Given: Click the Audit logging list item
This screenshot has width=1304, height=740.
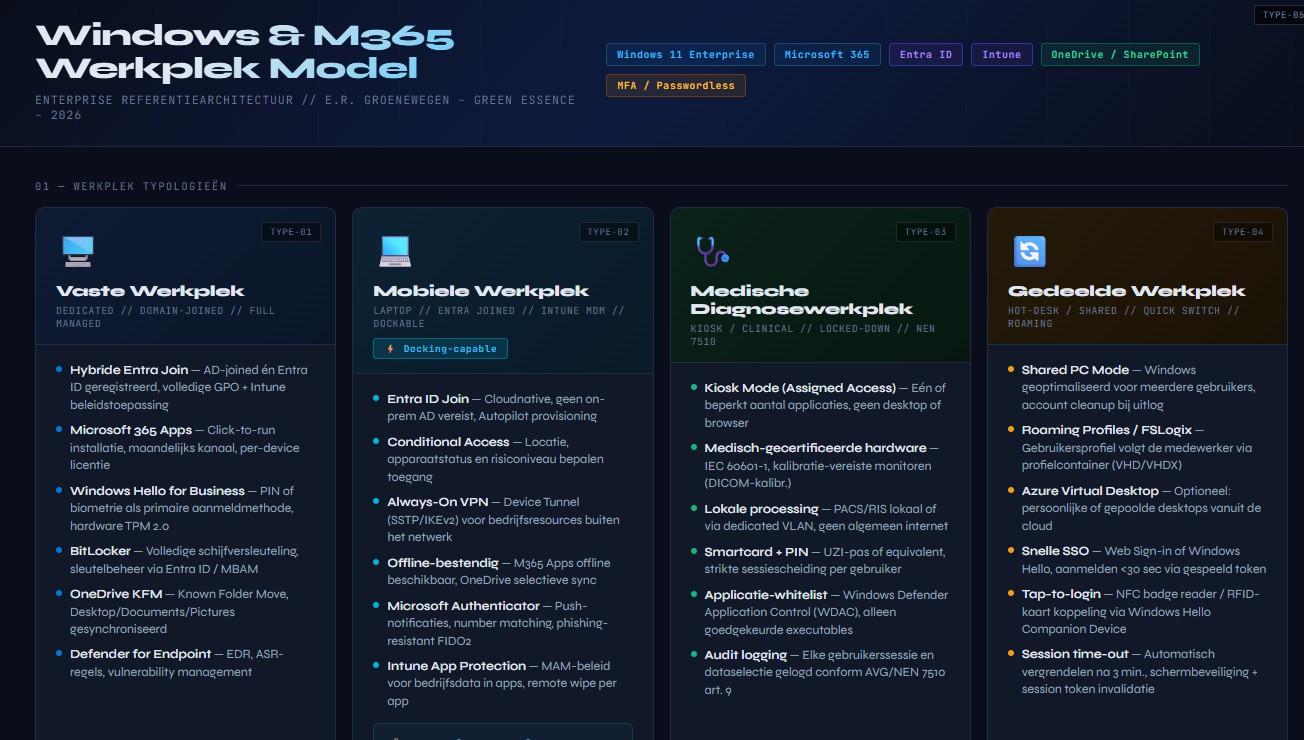Looking at the screenshot, I should click(x=820, y=672).
